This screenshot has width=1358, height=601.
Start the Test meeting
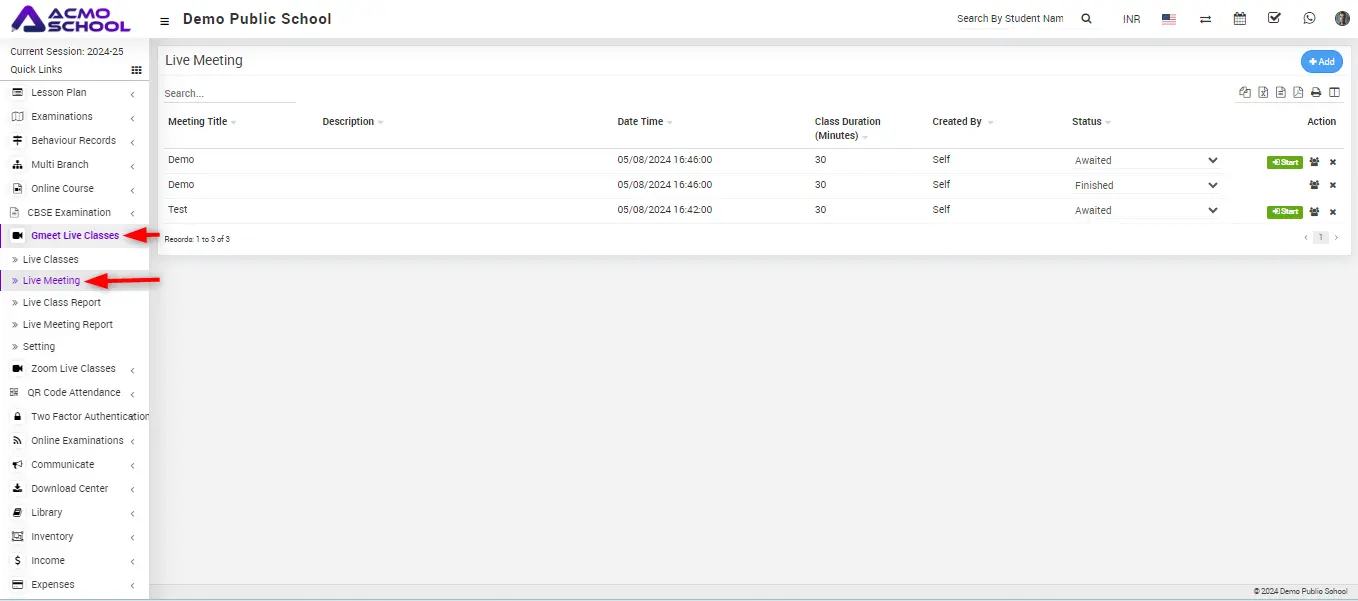(1284, 212)
